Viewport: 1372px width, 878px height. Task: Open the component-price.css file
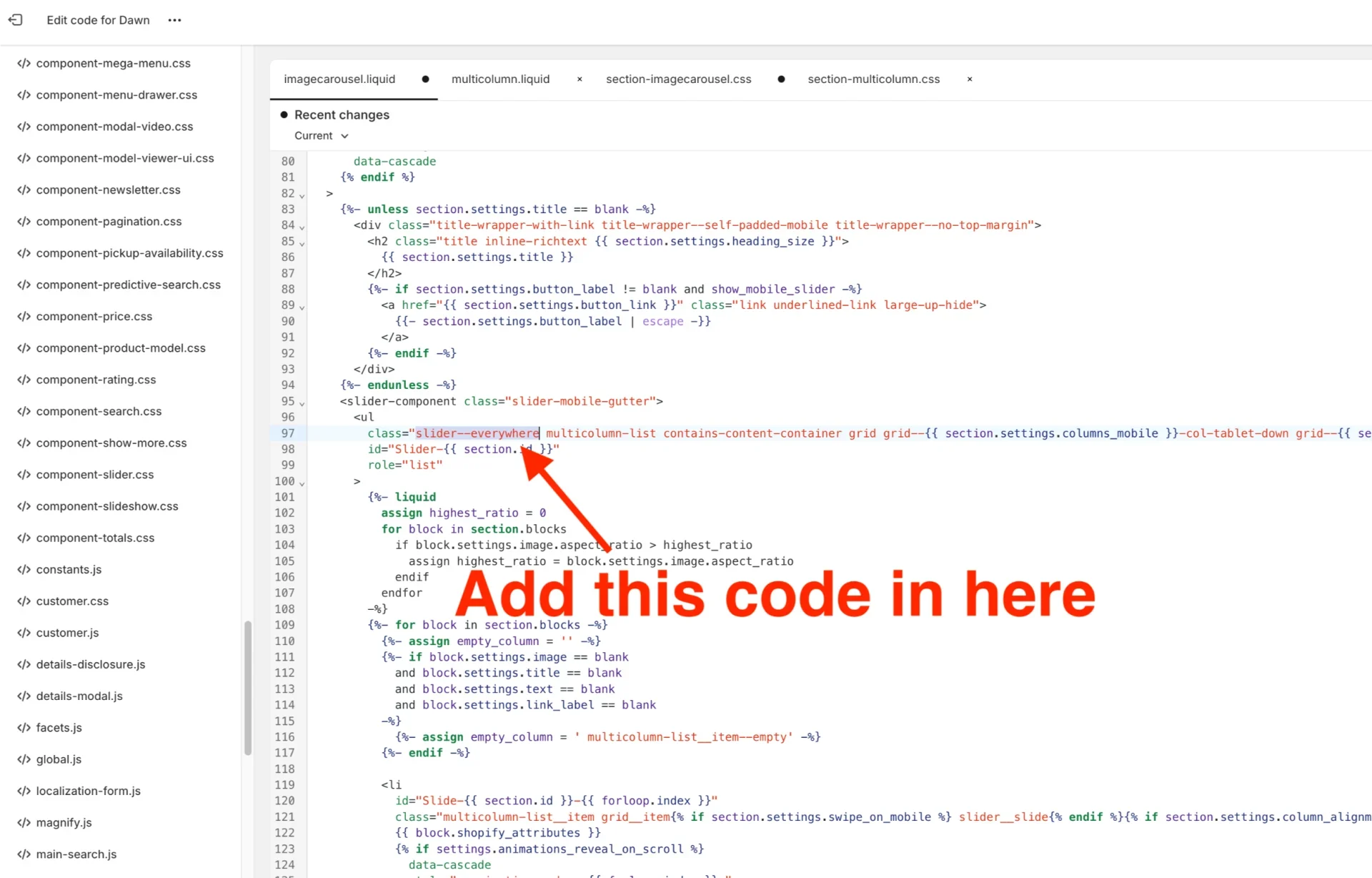pyautogui.click(x=94, y=316)
